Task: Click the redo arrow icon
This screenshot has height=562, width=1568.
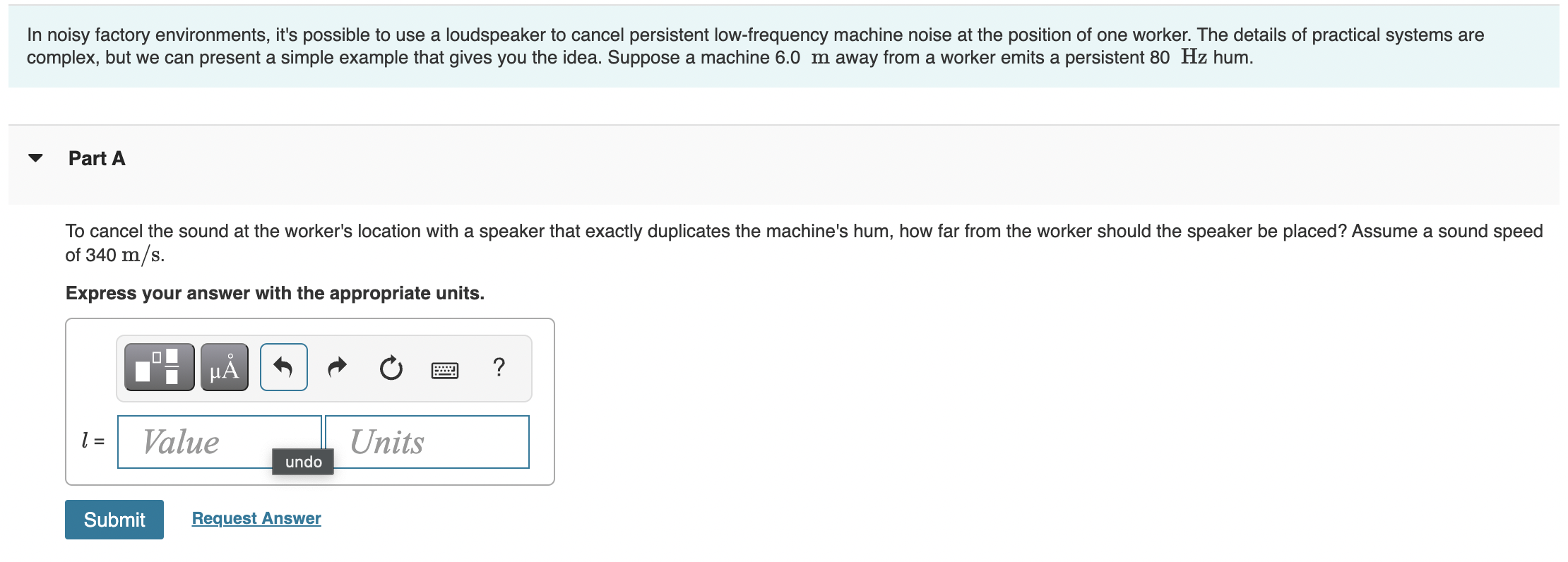Action: [338, 366]
